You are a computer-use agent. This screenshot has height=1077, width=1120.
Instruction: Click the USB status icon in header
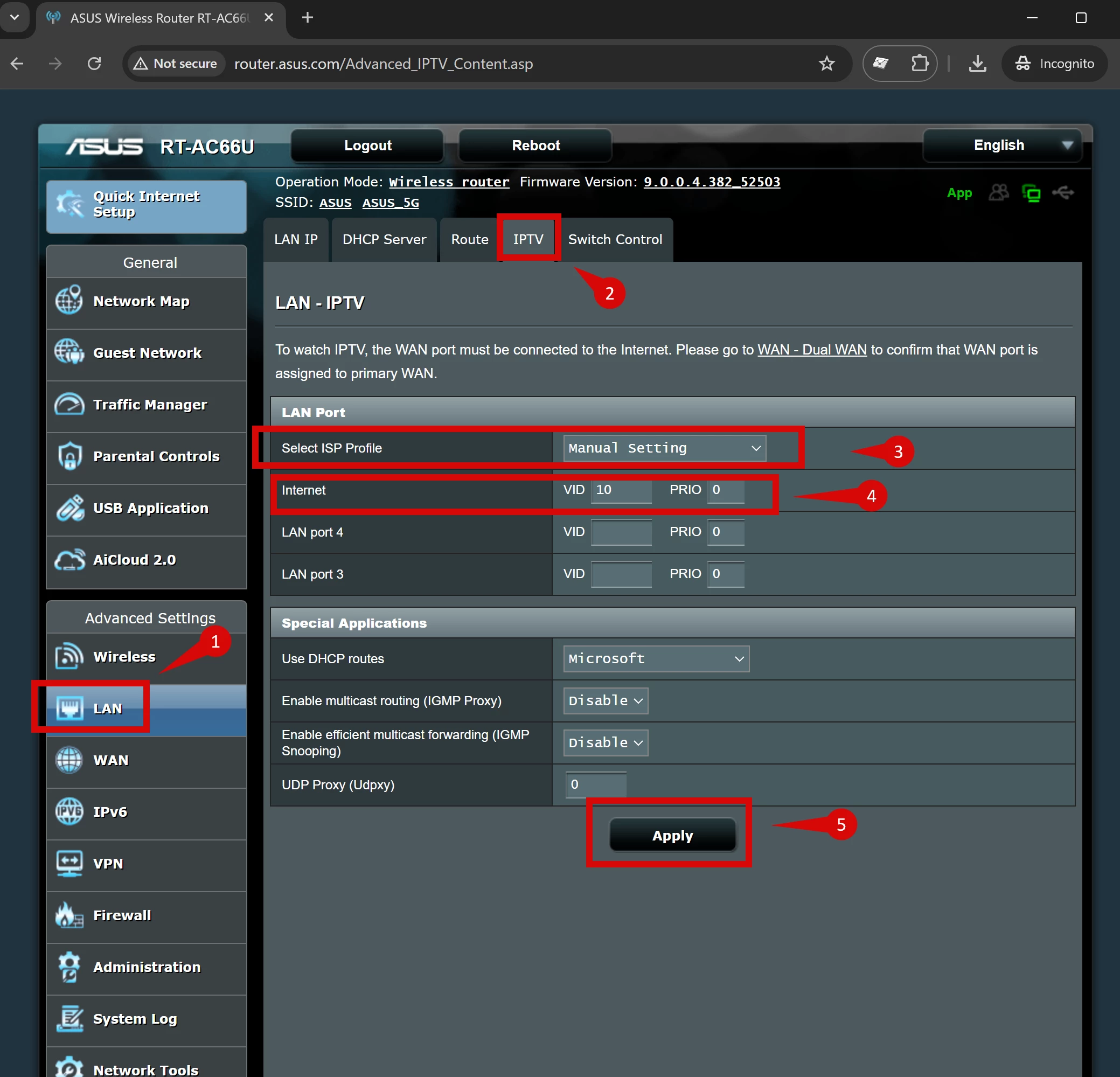click(x=1063, y=193)
